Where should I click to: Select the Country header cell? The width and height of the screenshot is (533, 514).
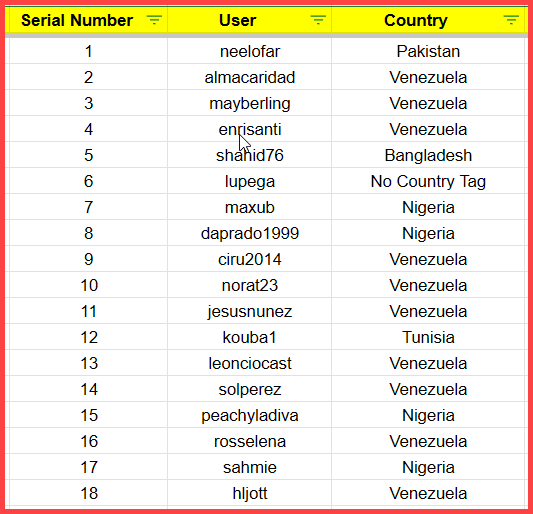(429, 20)
